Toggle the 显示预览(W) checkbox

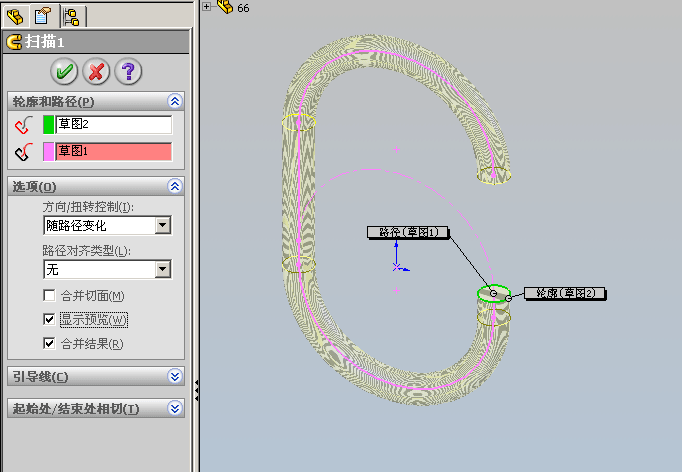[49, 319]
